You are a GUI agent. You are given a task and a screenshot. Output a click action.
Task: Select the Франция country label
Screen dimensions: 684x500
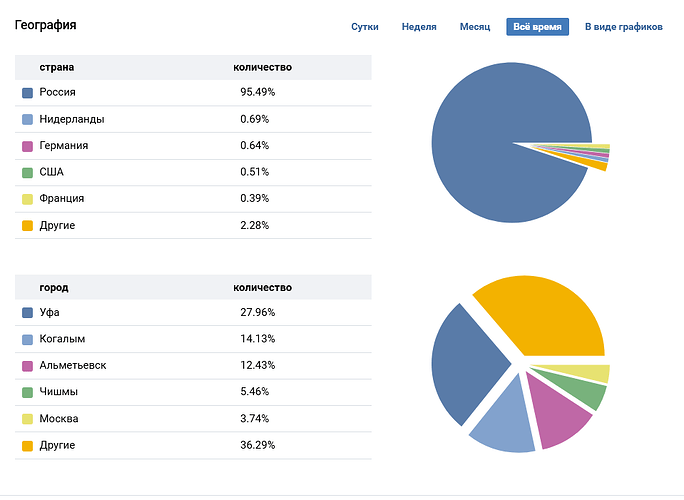tap(62, 199)
